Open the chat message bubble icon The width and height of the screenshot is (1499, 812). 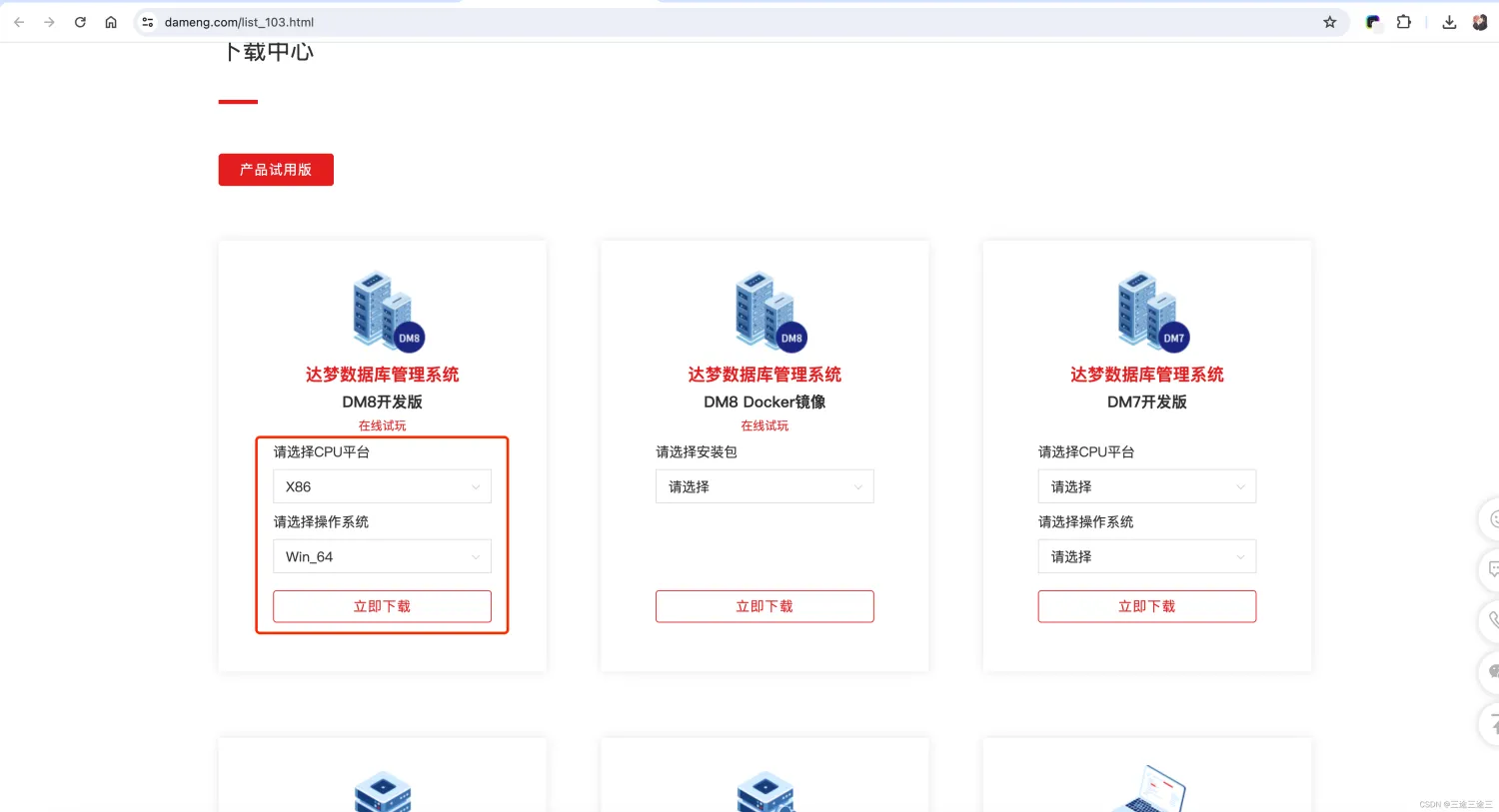tap(1492, 569)
